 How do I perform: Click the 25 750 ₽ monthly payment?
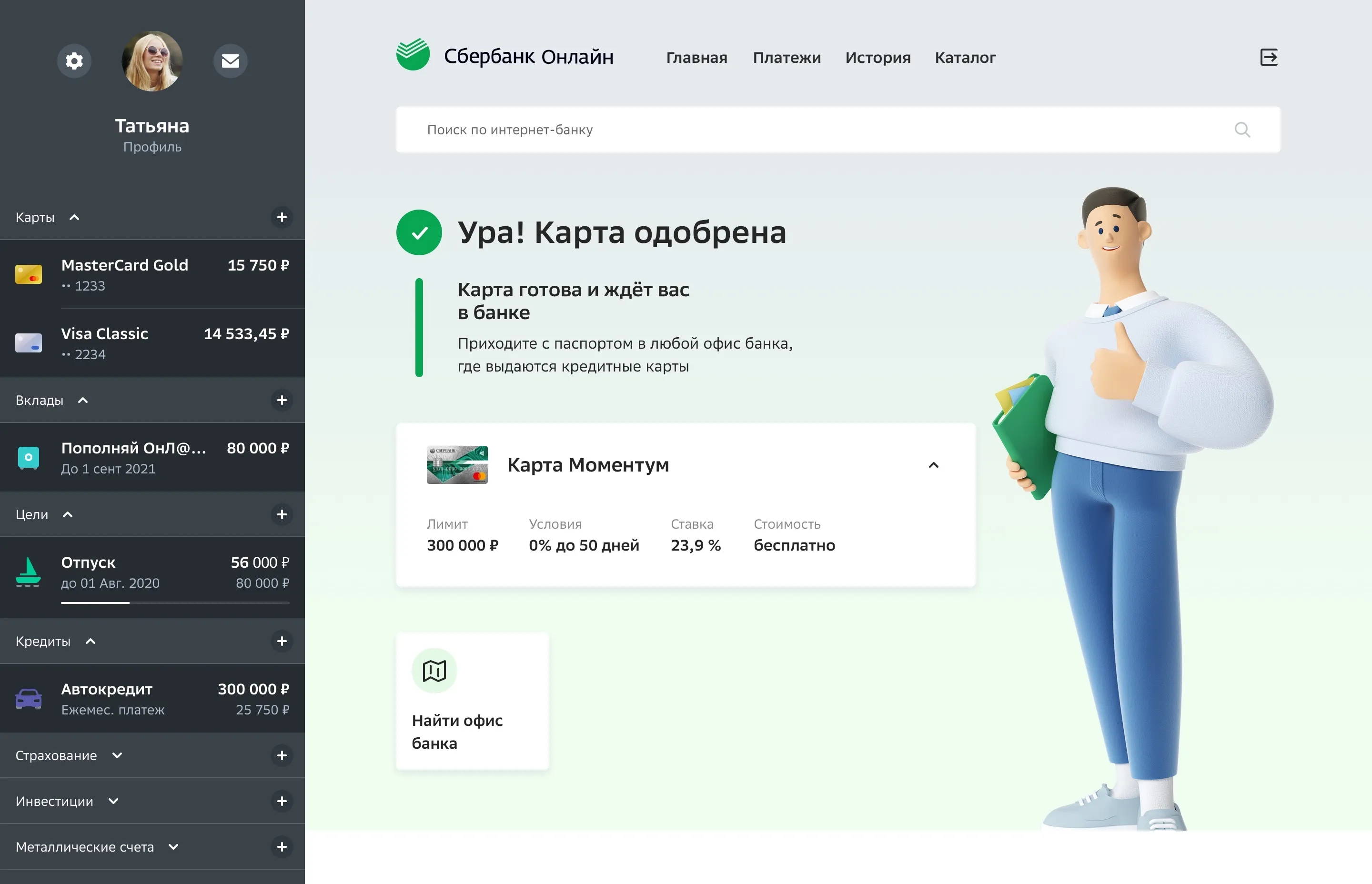tap(262, 710)
